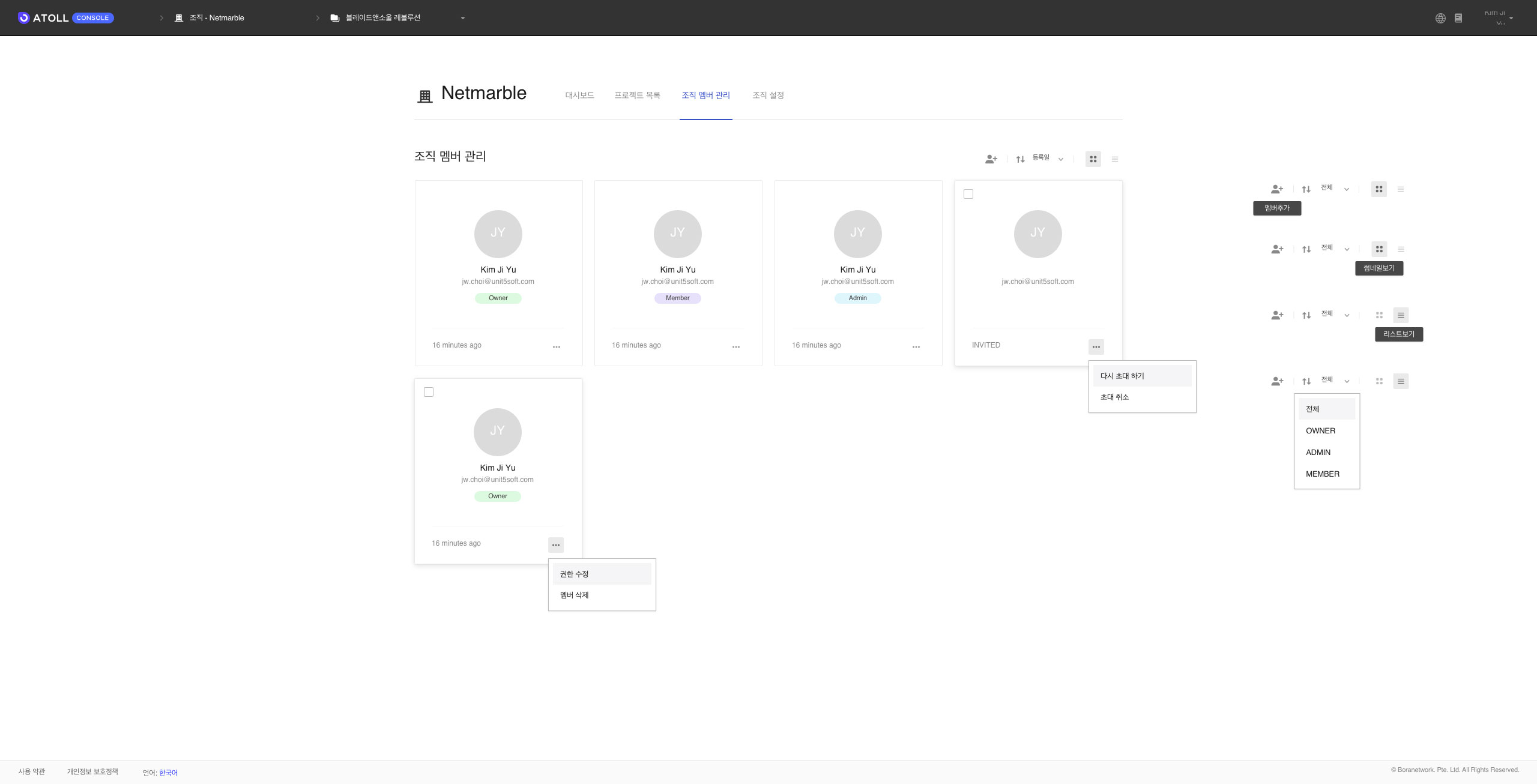Select ADMIN from the role filter list
The height and width of the screenshot is (784, 1537).
tap(1318, 452)
